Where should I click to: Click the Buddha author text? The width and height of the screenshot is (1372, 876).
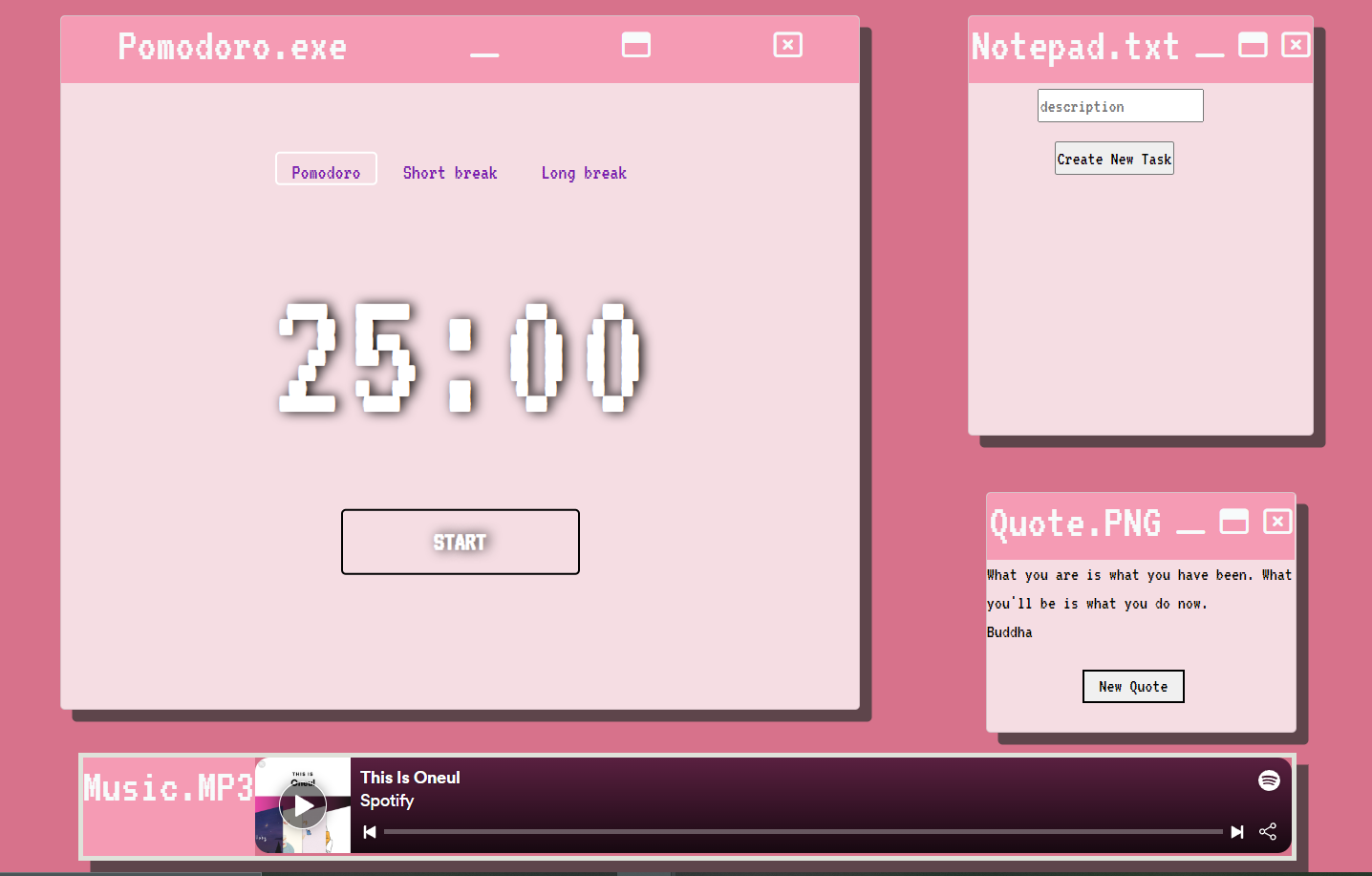coord(1009,632)
